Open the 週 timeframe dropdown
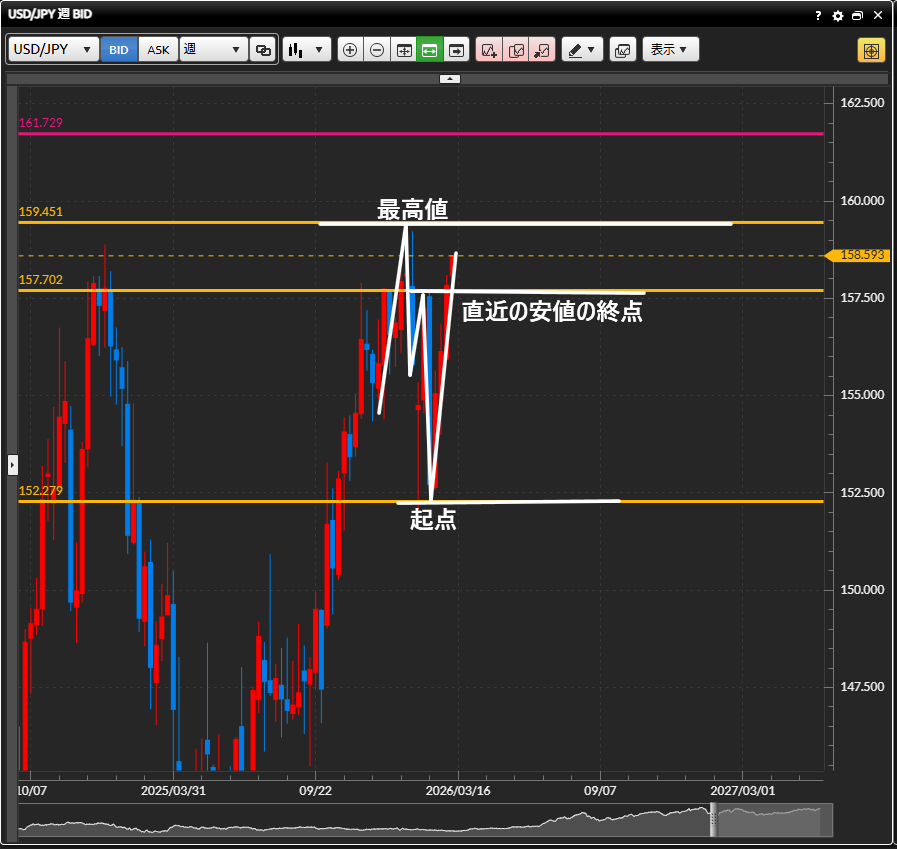 click(213, 50)
